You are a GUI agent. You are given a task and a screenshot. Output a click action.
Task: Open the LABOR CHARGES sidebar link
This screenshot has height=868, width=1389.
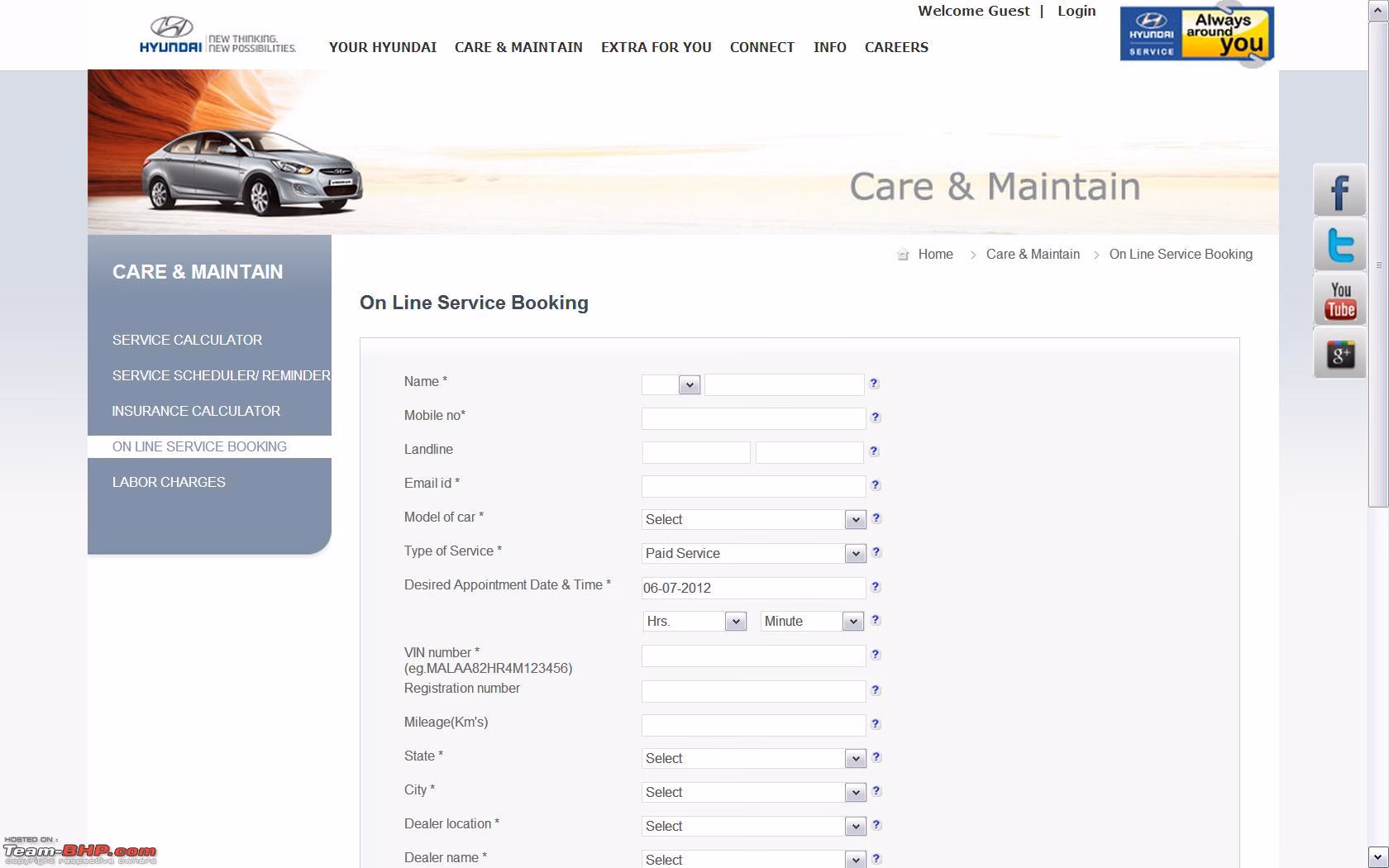(x=169, y=482)
